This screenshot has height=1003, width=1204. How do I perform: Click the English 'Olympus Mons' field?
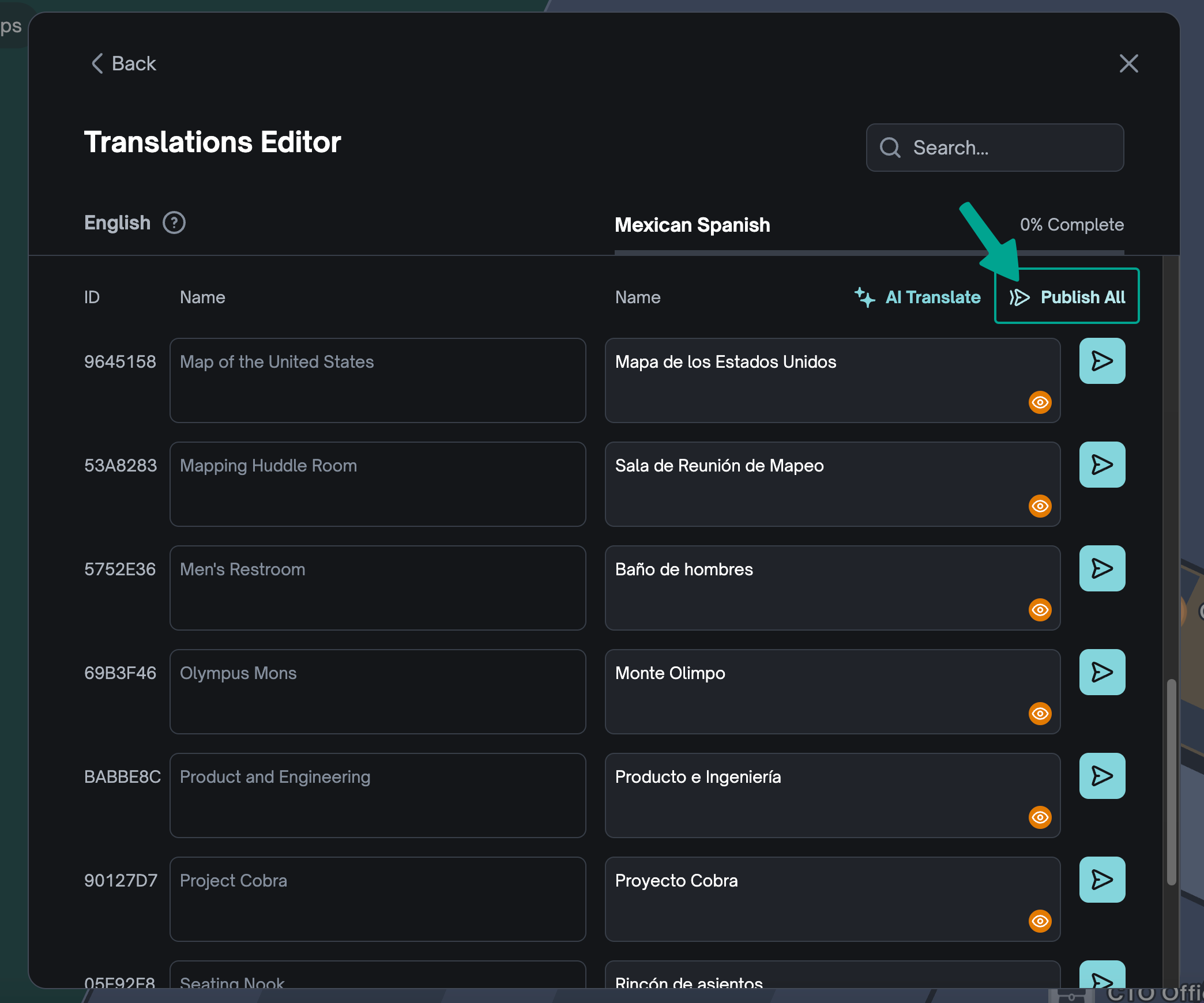[378, 692]
